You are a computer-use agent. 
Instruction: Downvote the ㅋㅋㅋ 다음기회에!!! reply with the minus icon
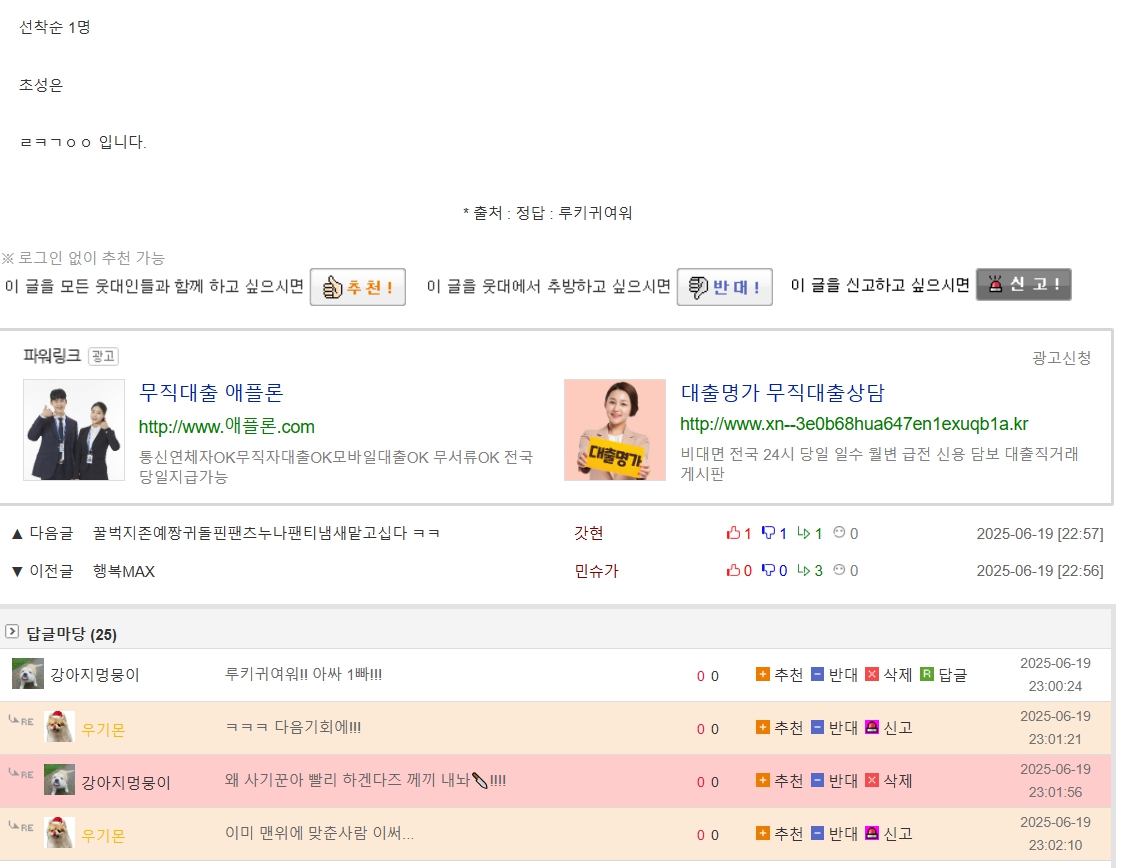tap(817, 727)
